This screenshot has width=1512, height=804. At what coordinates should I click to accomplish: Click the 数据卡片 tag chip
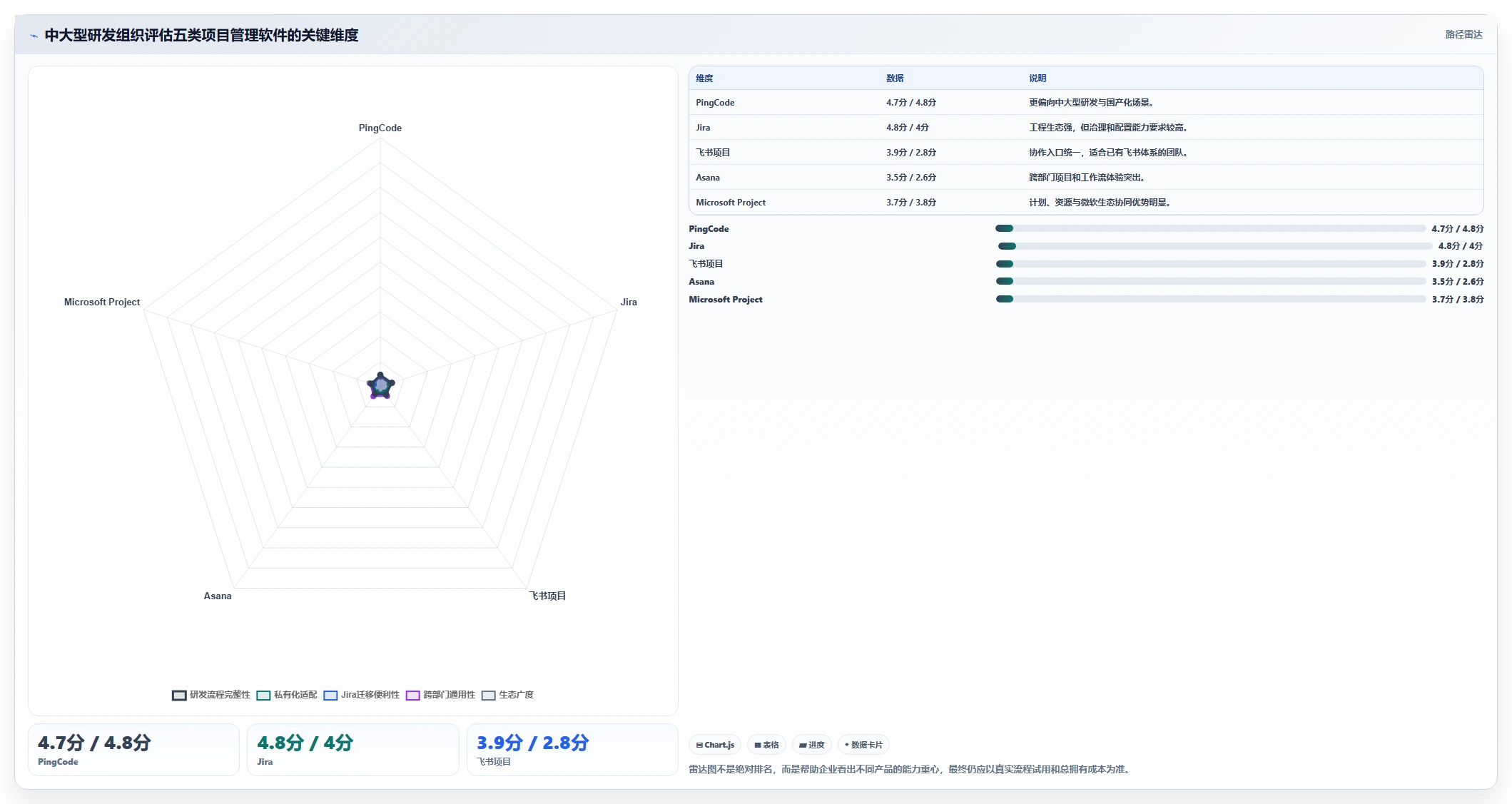[863, 745]
